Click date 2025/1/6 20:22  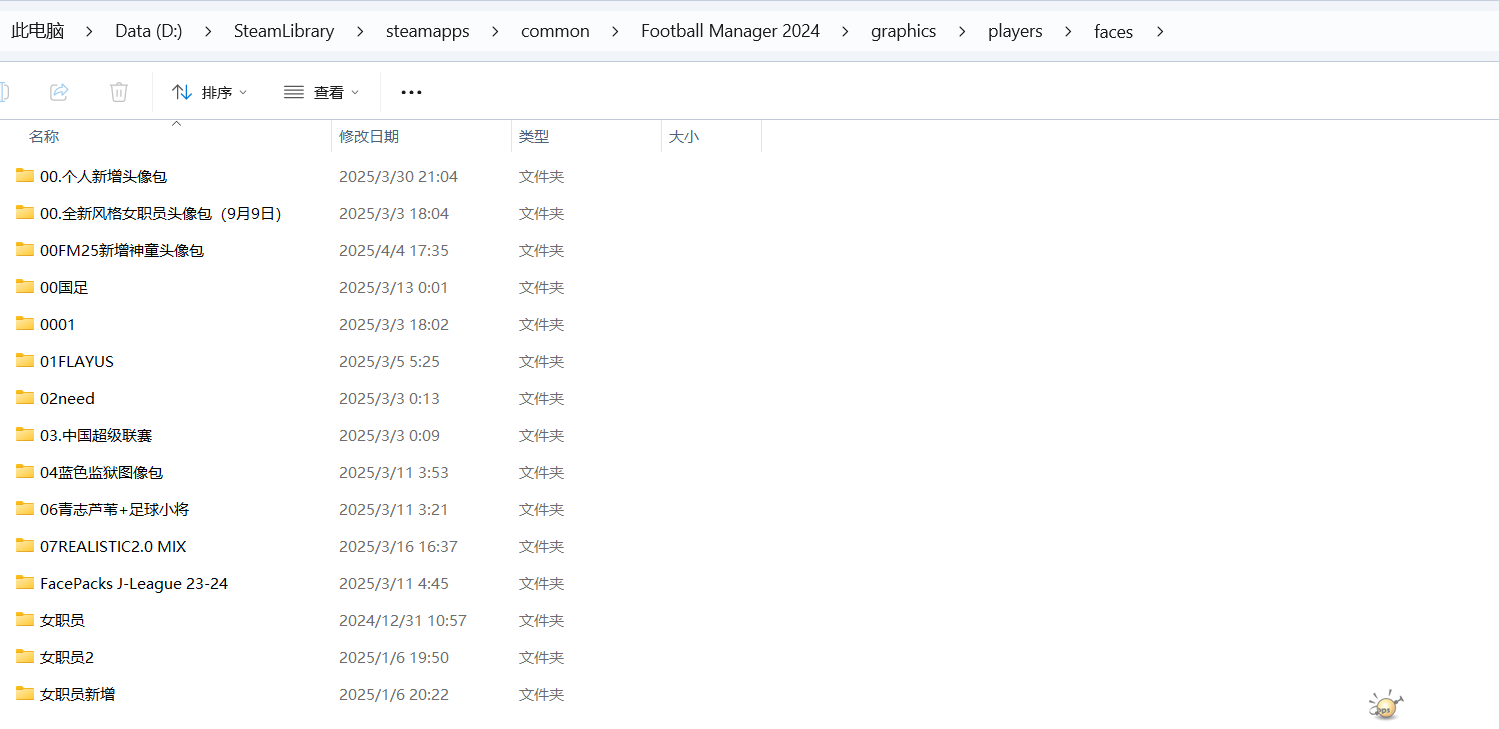click(394, 694)
